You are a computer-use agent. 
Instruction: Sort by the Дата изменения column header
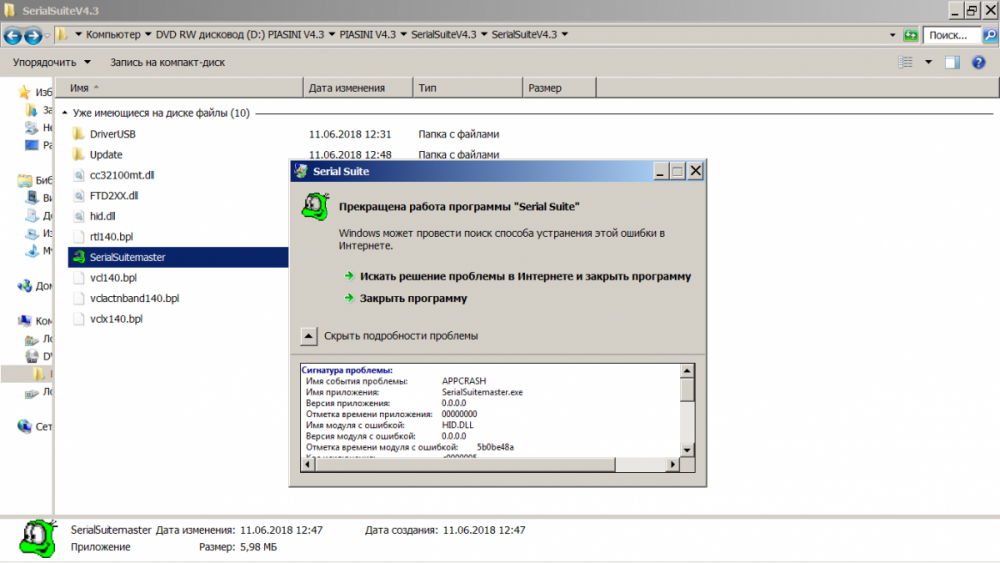coord(358,88)
